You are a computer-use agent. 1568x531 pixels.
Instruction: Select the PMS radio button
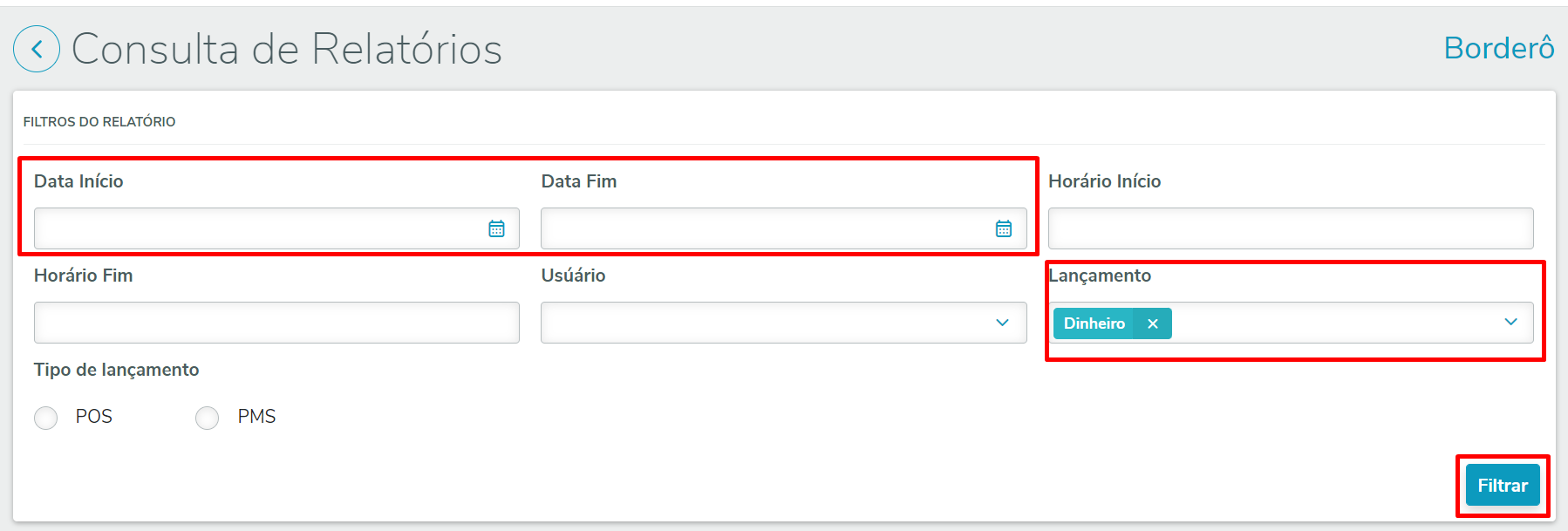207,418
